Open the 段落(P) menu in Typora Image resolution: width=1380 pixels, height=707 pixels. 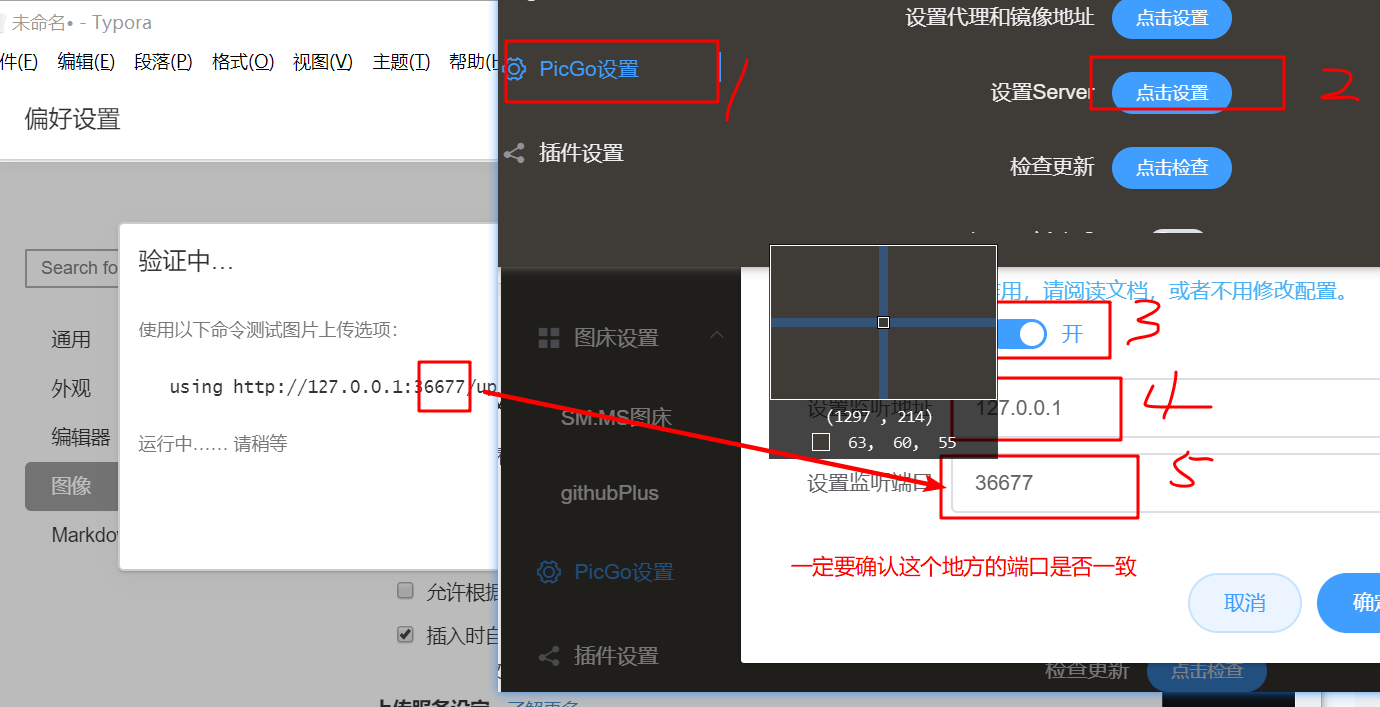[163, 62]
